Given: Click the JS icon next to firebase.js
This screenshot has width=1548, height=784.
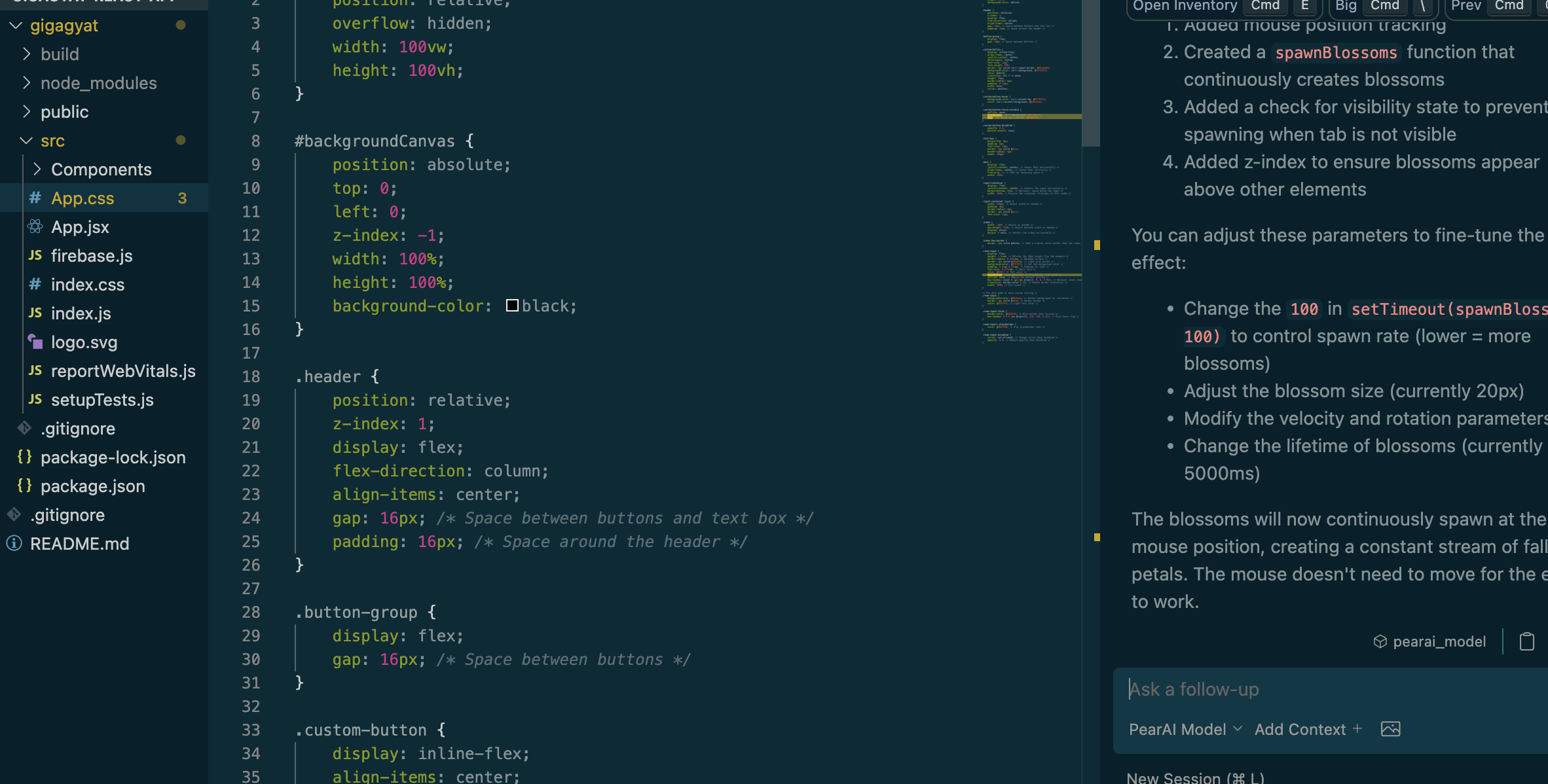Looking at the screenshot, I should click(35, 256).
